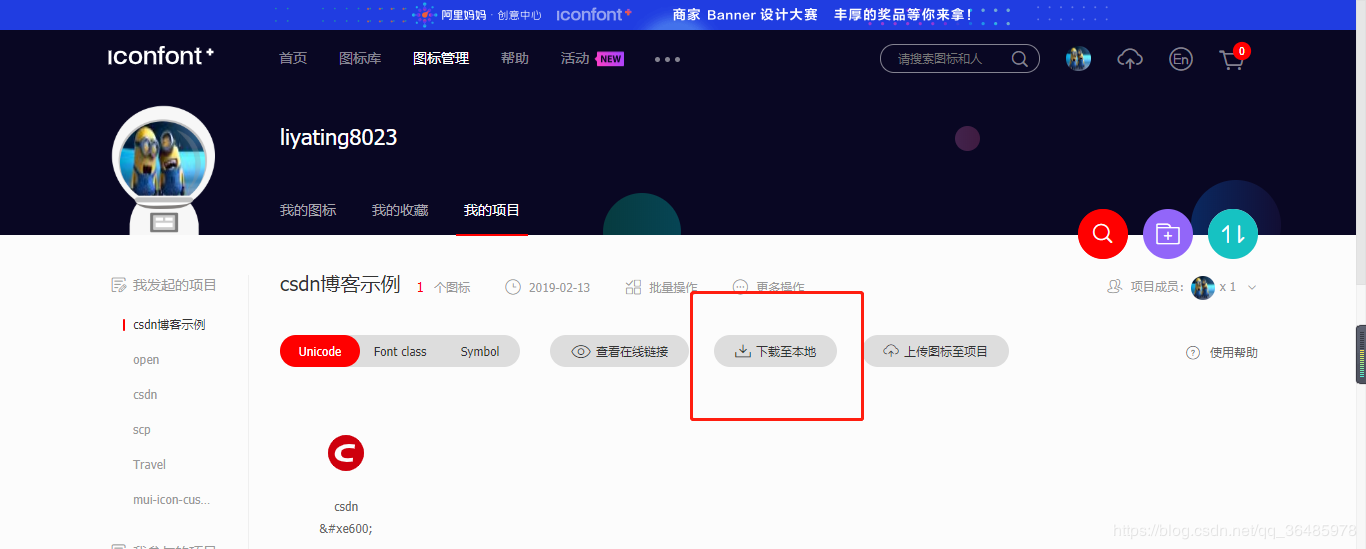Switch to 我的收藏 tab
This screenshot has width=1366, height=549.
[x=400, y=210]
